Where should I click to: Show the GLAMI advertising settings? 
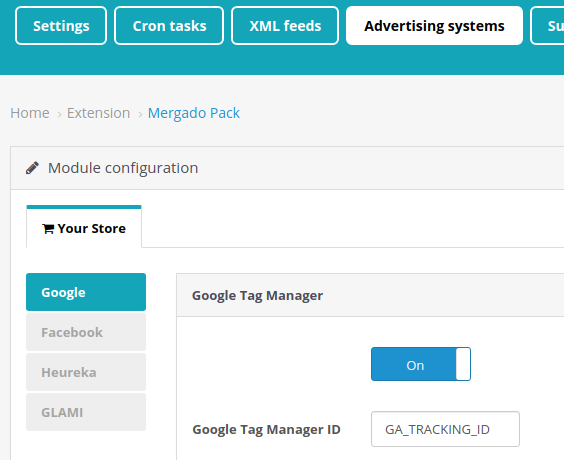point(86,412)
